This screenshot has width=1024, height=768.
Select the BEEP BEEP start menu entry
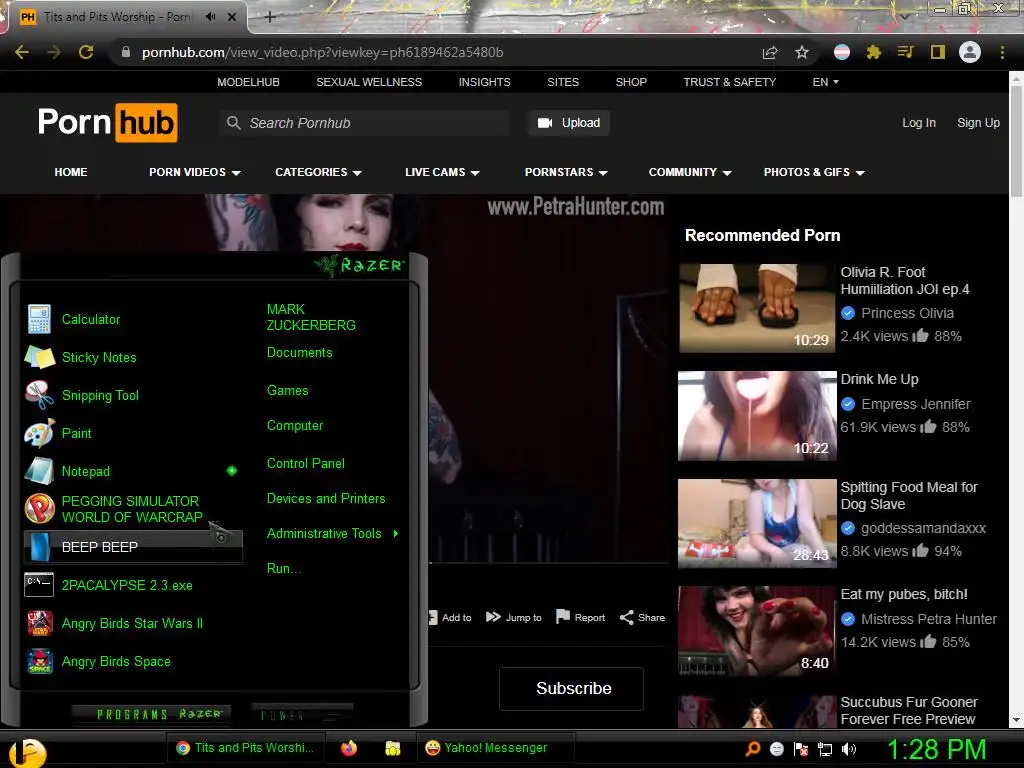tap(133, 547)
